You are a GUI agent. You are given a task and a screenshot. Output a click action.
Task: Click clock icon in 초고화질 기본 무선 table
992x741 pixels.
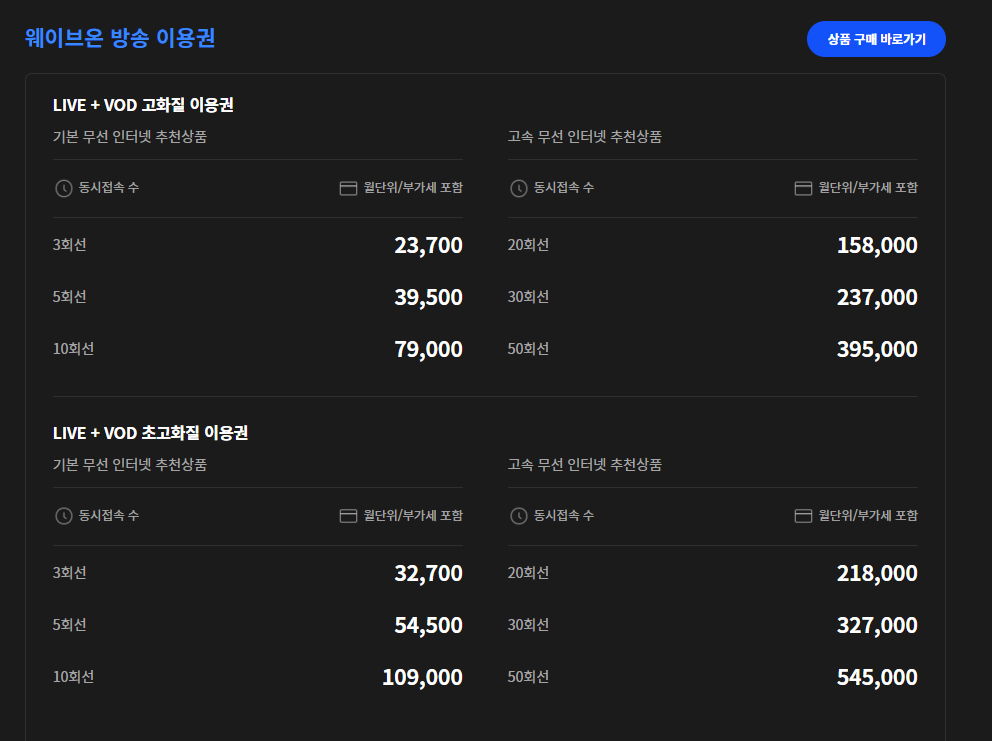(64, 516)
